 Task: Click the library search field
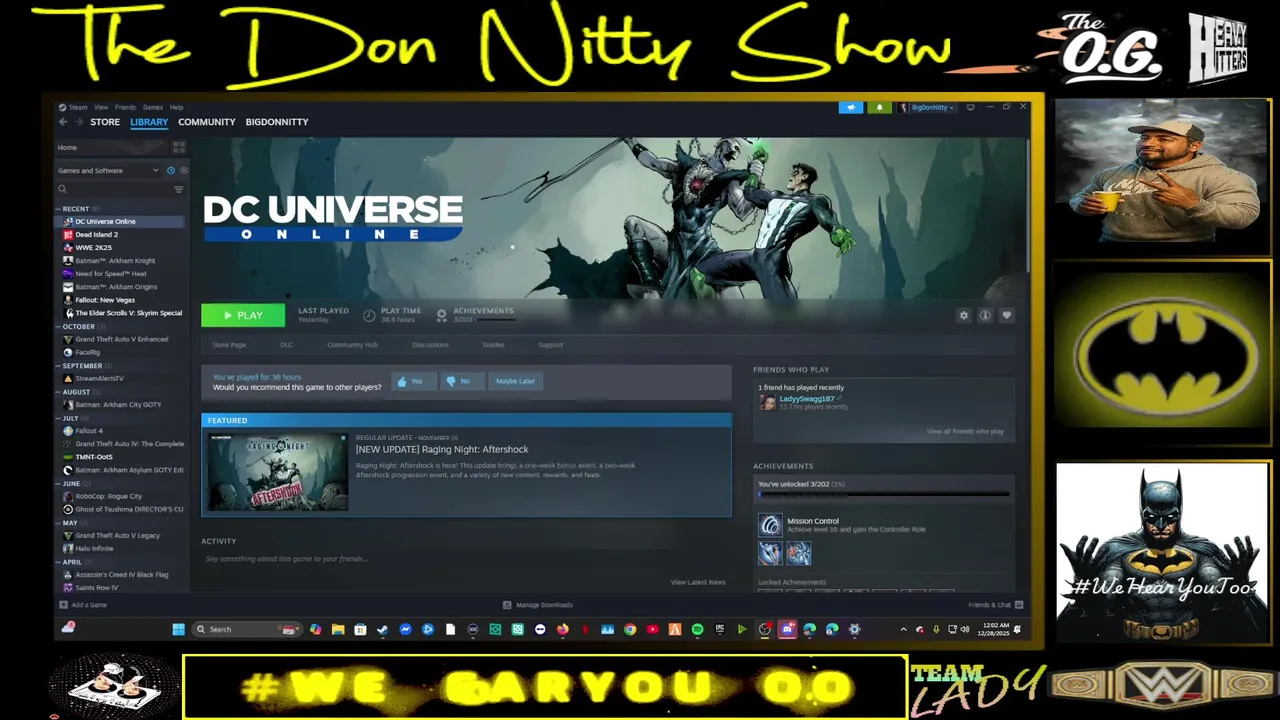pos(114,189)
